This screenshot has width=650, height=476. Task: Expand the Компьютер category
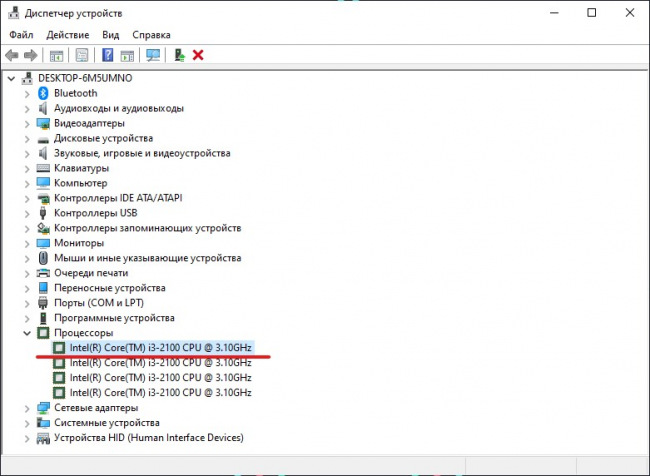(x=27, y=183)
